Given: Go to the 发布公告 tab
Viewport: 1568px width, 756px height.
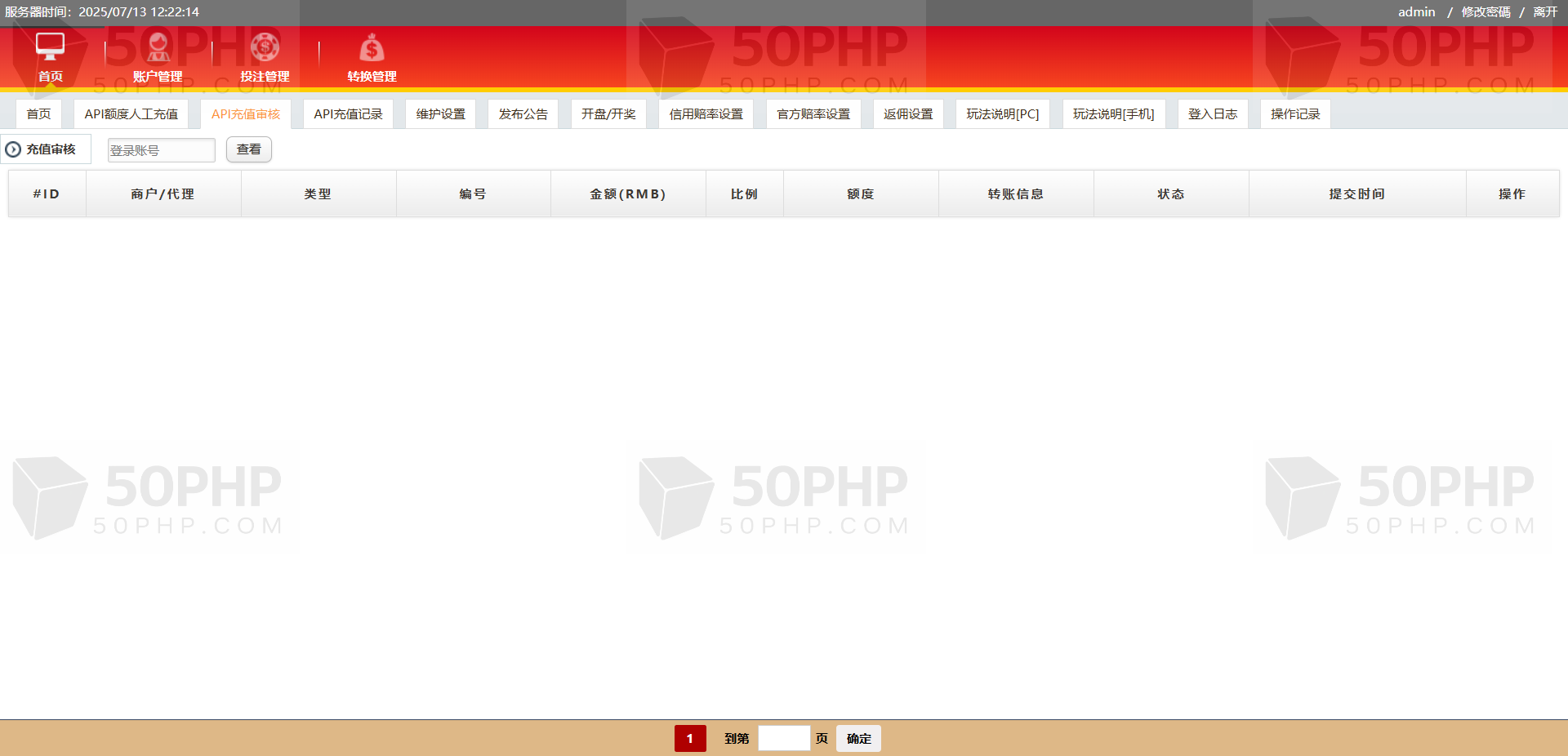Looking at the screenshot, I should [523, 114].
